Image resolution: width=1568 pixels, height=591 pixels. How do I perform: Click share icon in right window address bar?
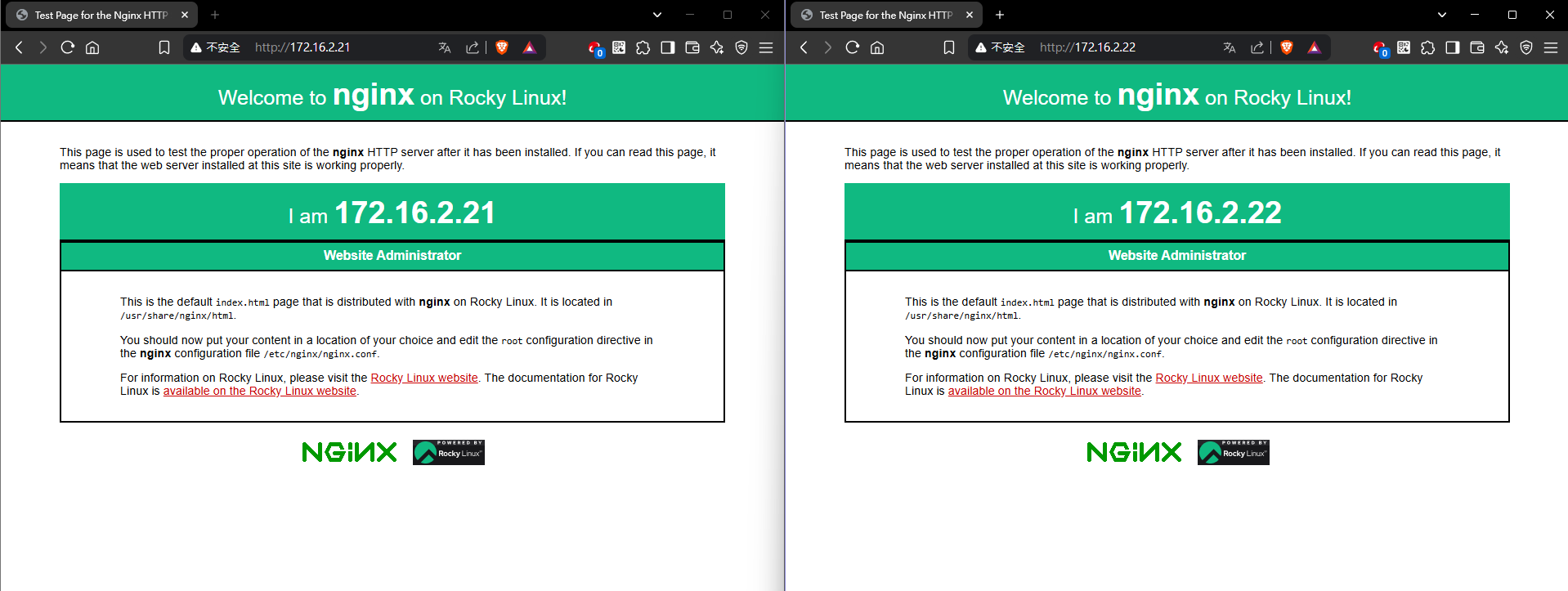(1257, 47)
